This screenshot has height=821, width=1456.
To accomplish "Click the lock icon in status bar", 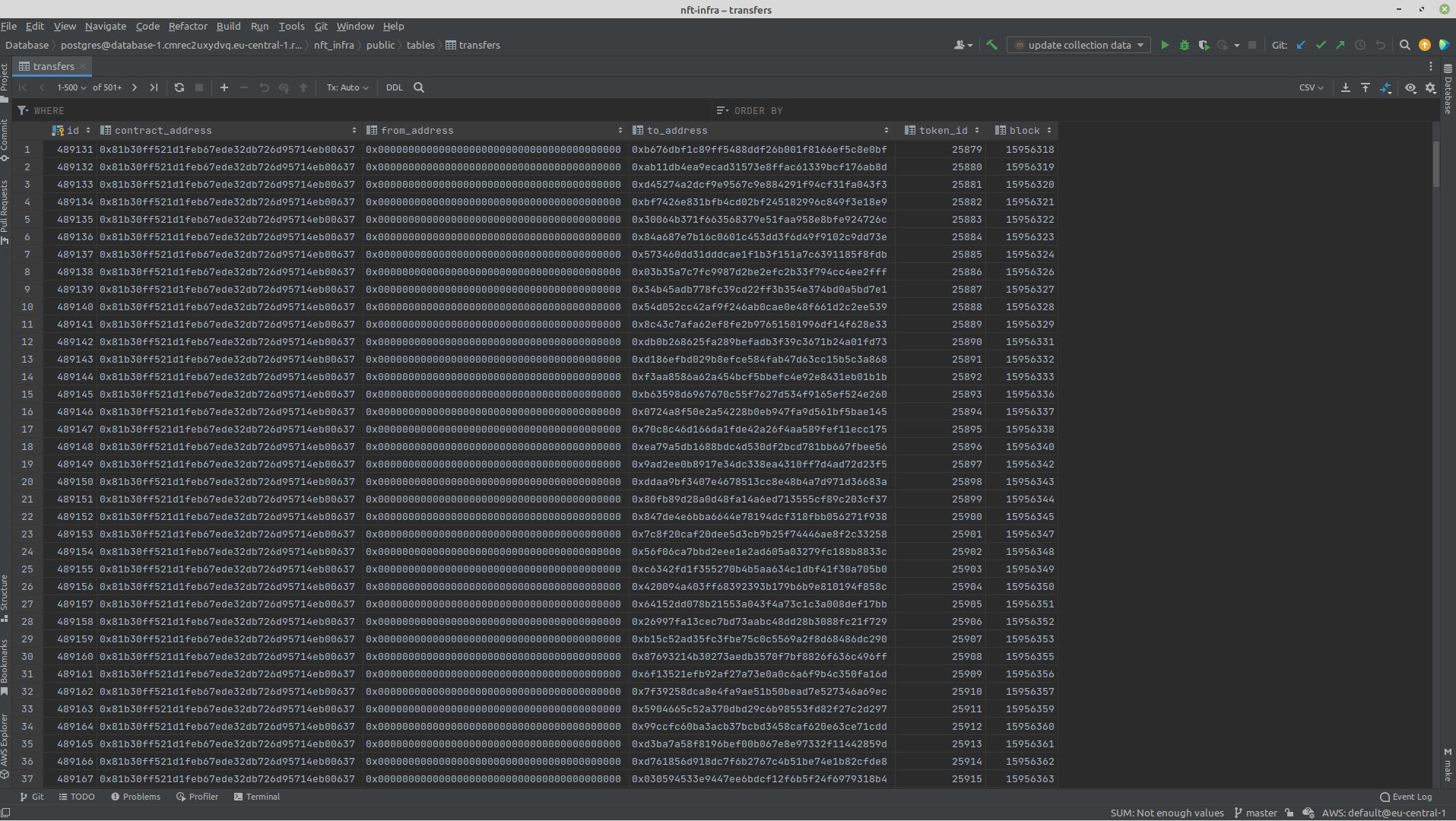I will click(x=1289, y=813).
